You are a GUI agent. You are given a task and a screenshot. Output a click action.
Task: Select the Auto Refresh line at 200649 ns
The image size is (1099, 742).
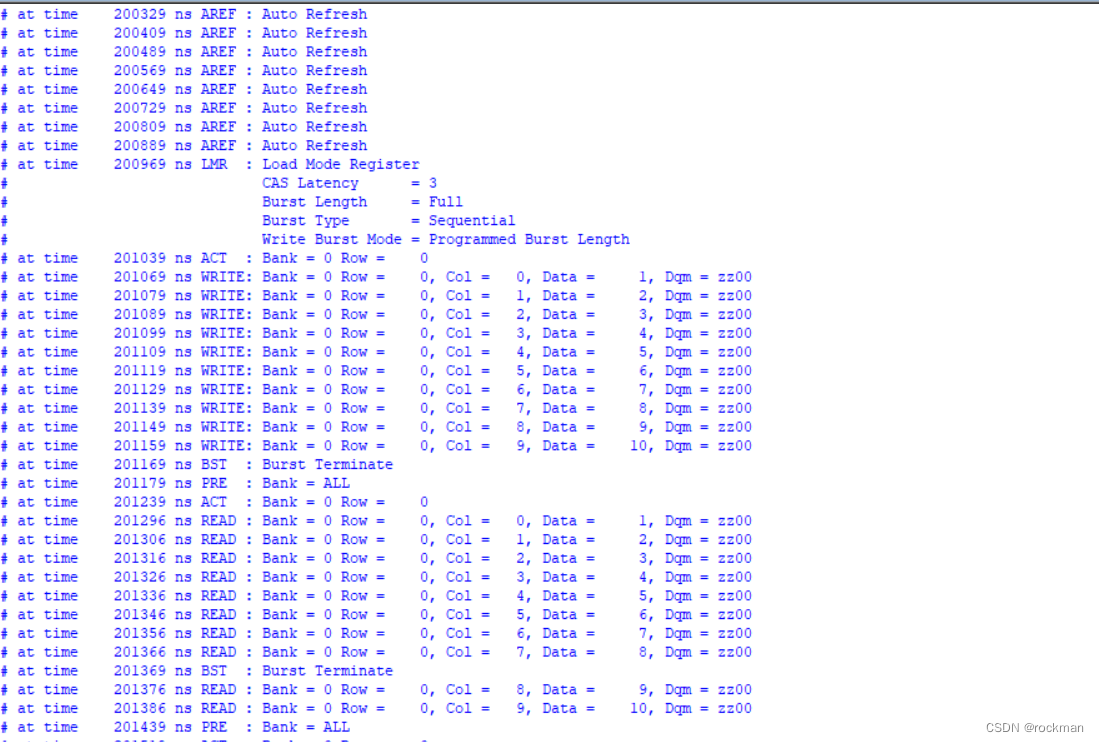pyautogui.click(x=184, y=90)
